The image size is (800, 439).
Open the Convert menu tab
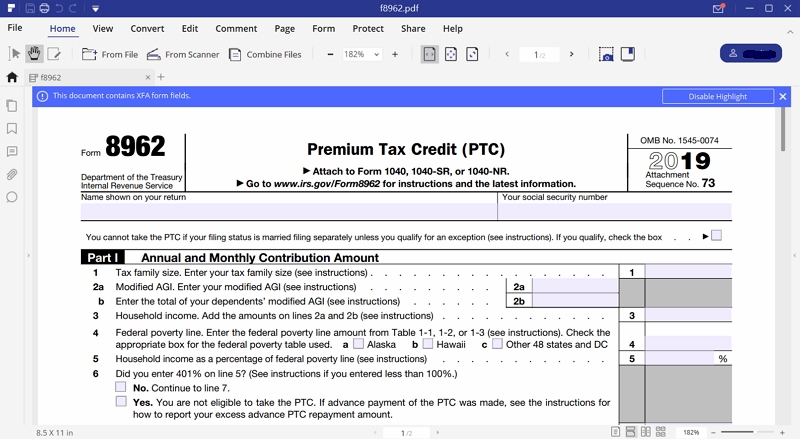tap(147, 29)
